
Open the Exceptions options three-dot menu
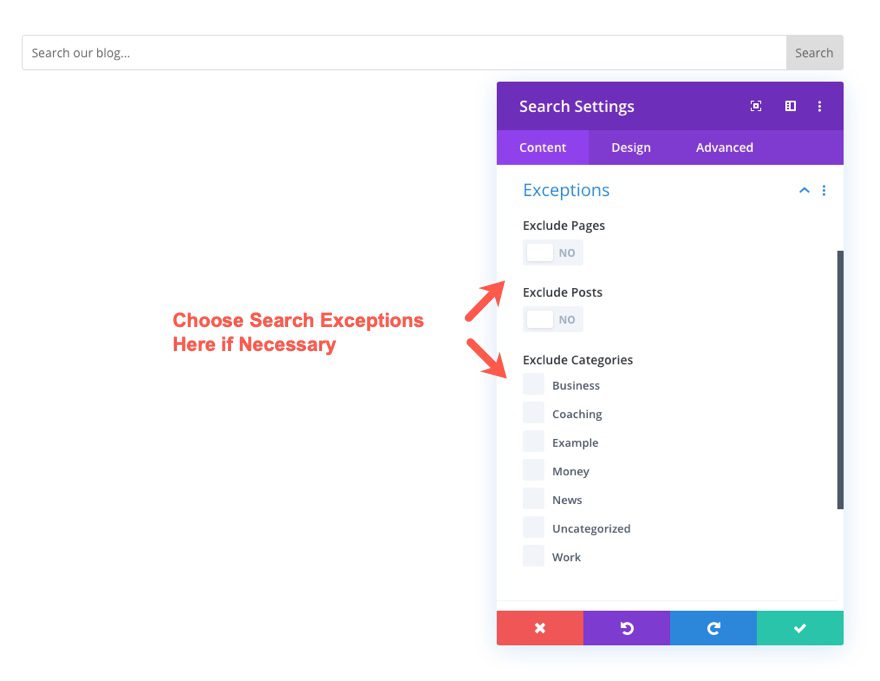(x=824, y=190)
